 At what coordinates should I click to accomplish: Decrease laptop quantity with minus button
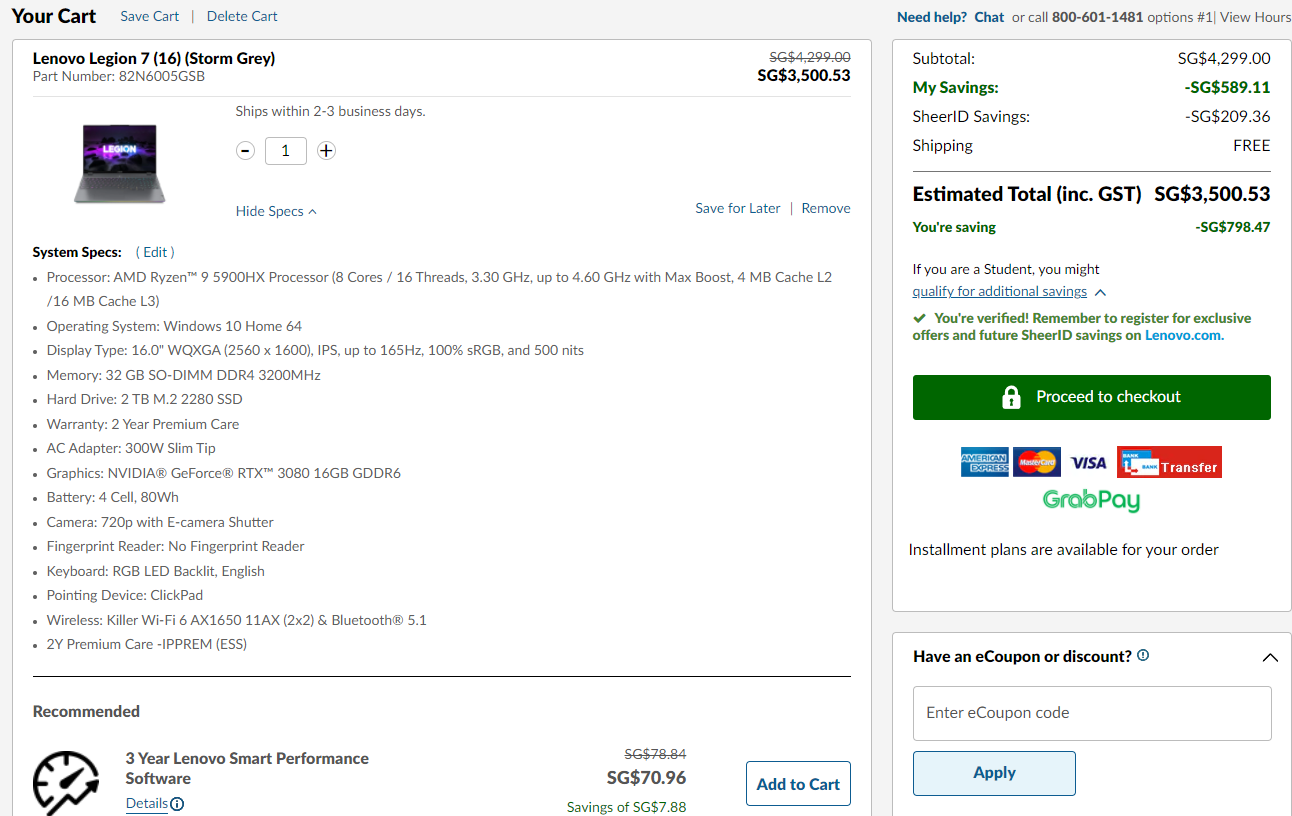(245, 151)
